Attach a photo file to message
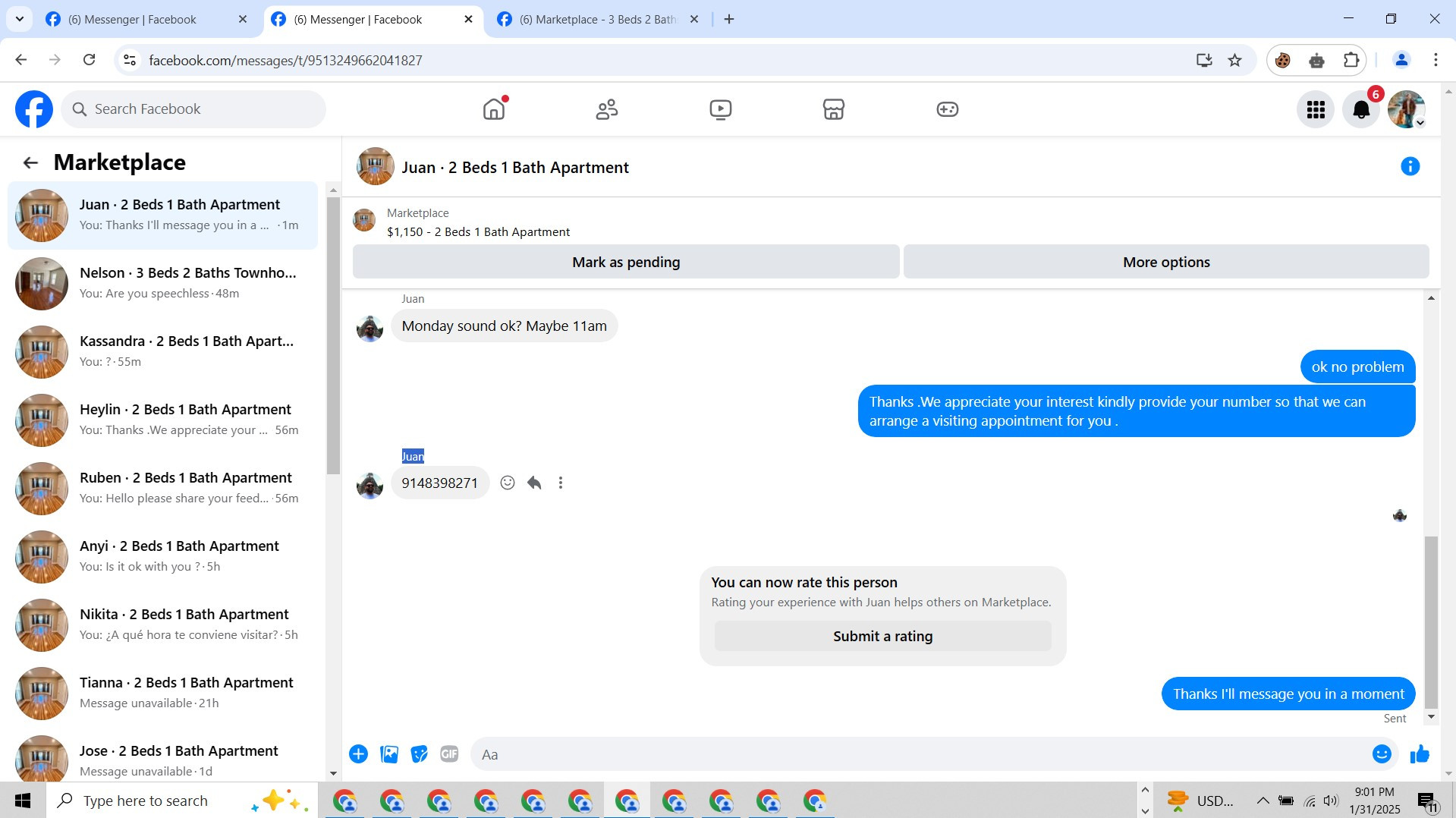The image size is (1456, 818). 389,754
